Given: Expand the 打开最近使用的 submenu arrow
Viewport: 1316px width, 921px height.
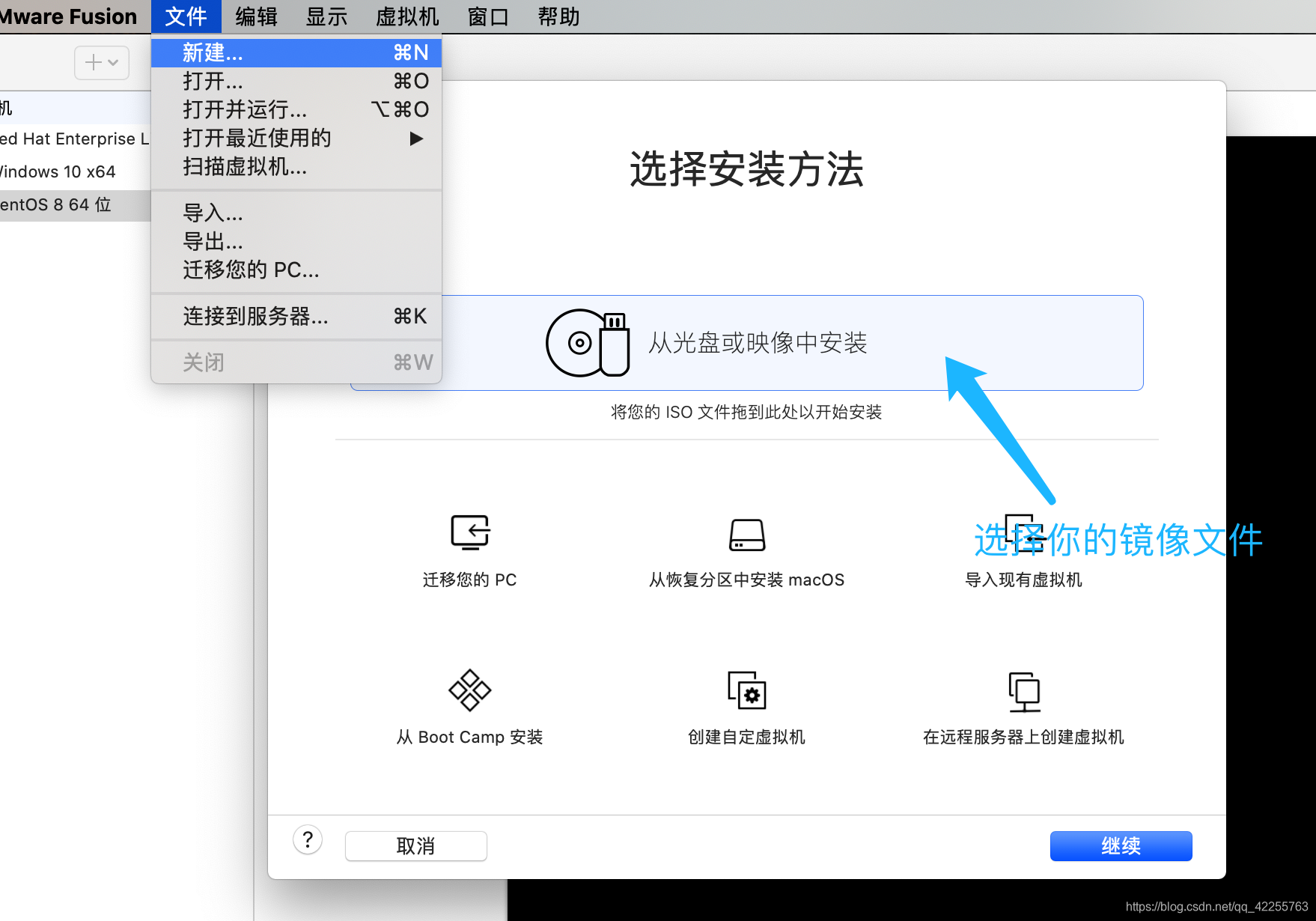Looking at the screenshot, I should click(416, 139).
